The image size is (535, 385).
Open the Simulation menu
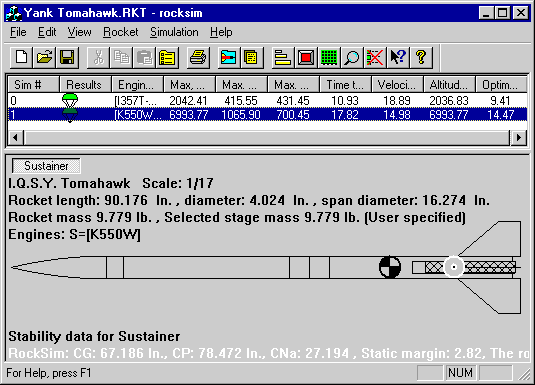point(174,32)
